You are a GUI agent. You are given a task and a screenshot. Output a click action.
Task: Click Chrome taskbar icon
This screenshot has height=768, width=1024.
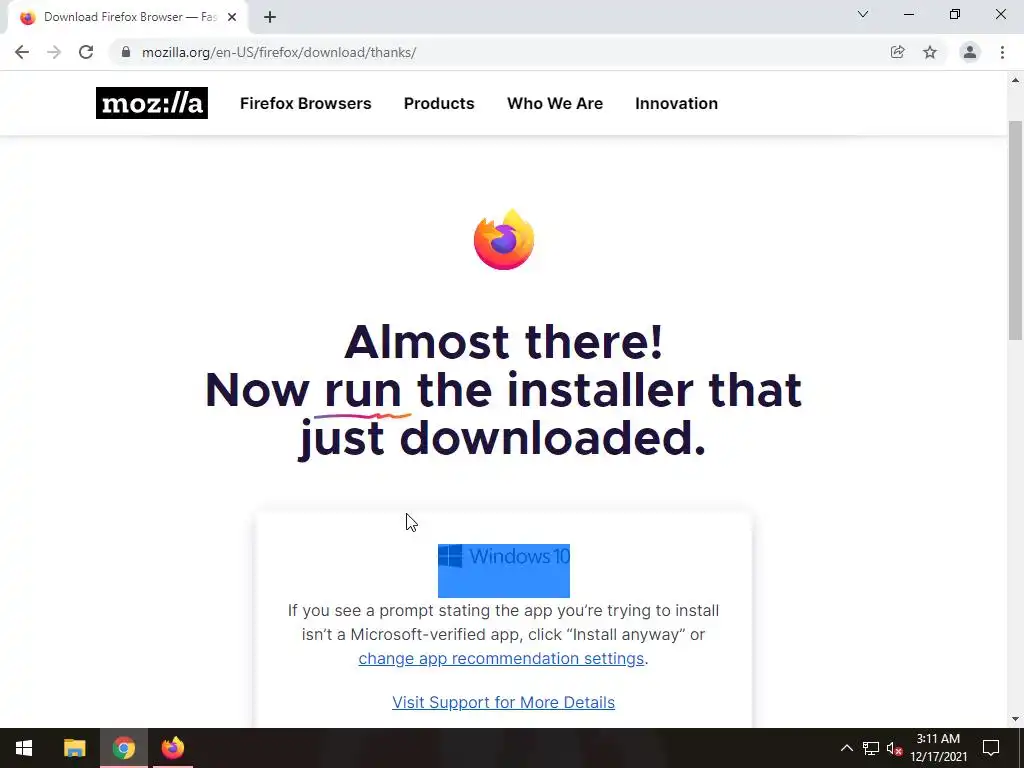(123, 748)
